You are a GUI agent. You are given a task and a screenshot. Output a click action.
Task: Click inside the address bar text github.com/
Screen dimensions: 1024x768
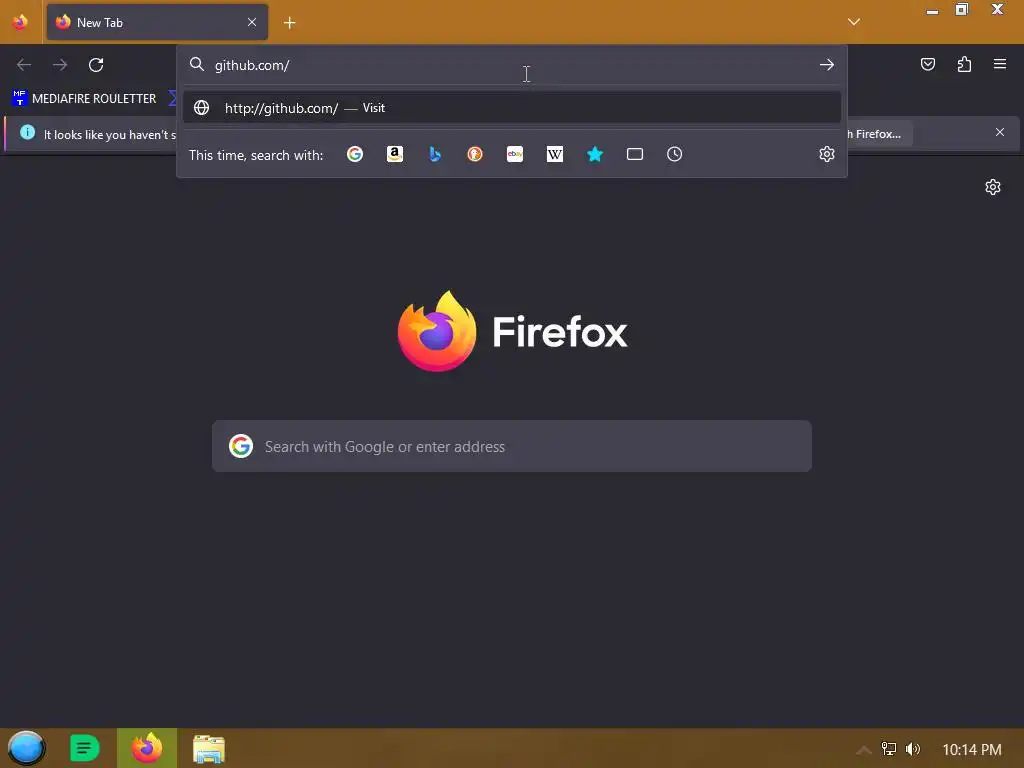[252, 65]
